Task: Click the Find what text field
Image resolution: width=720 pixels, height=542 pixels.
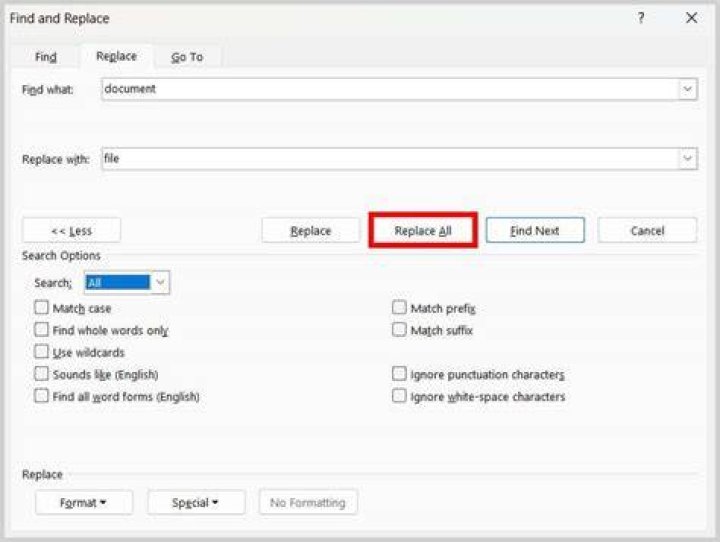Action: click(x=389, y=89)
